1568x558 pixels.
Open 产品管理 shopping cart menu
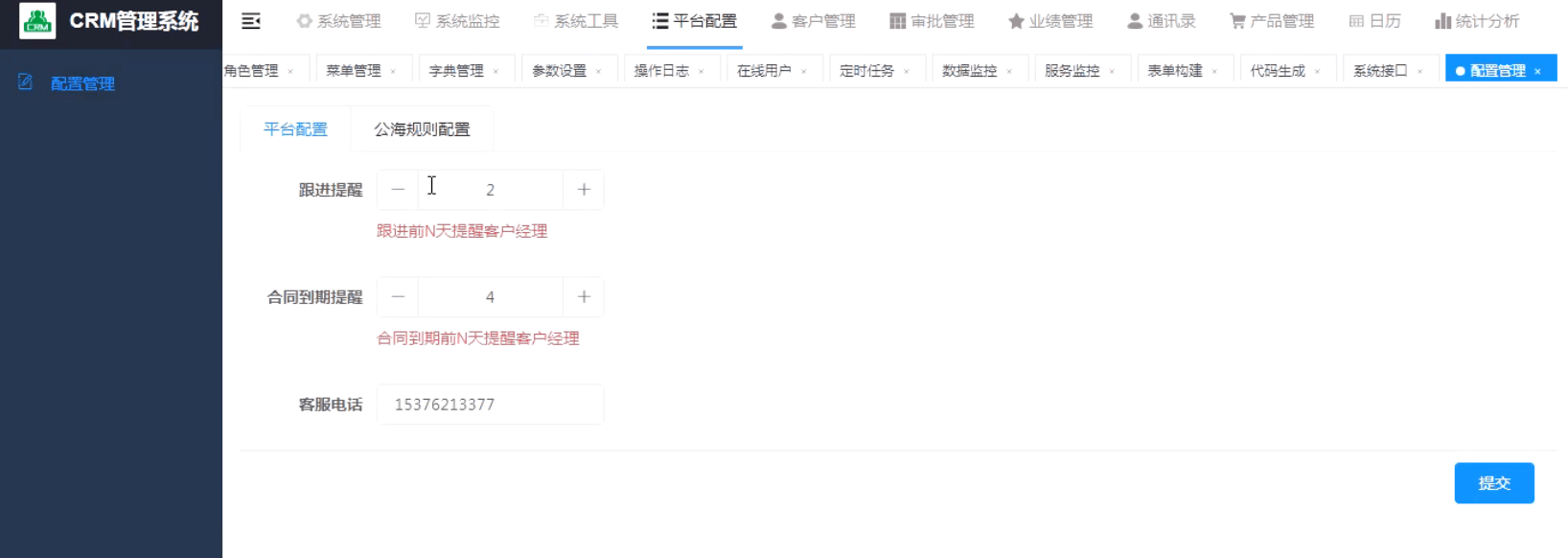click(1272, 21)
